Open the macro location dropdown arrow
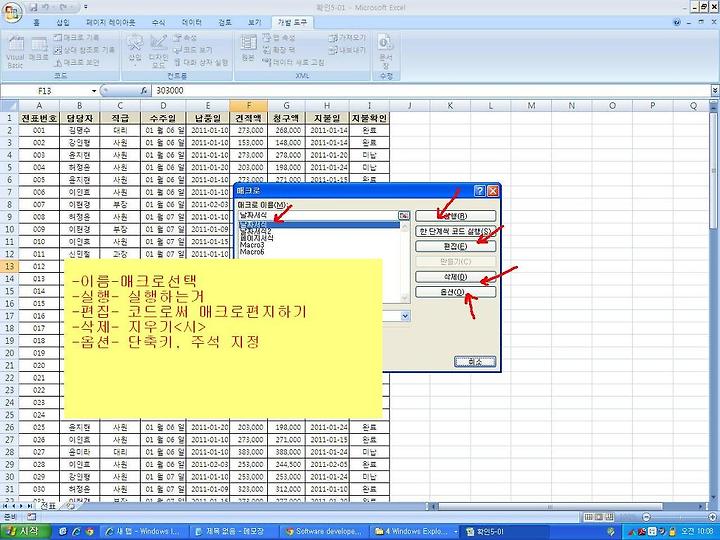Viewport: 720px width, 540px height. click(x=405, y=316)
